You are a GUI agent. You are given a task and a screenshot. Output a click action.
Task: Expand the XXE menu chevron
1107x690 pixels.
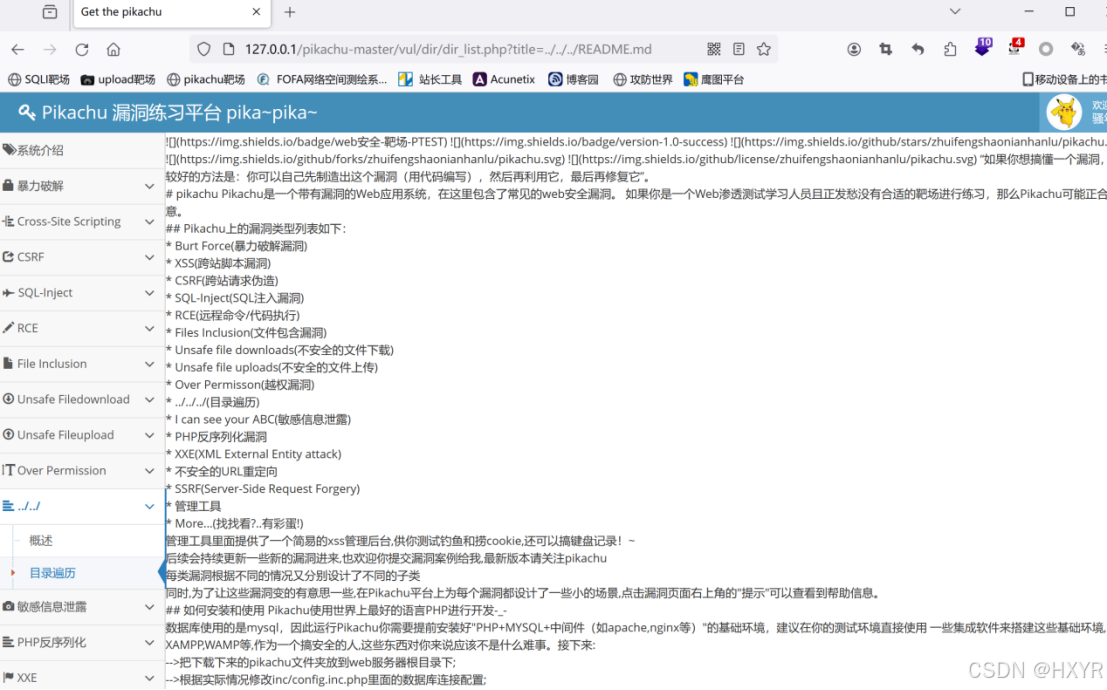(149, 678)
